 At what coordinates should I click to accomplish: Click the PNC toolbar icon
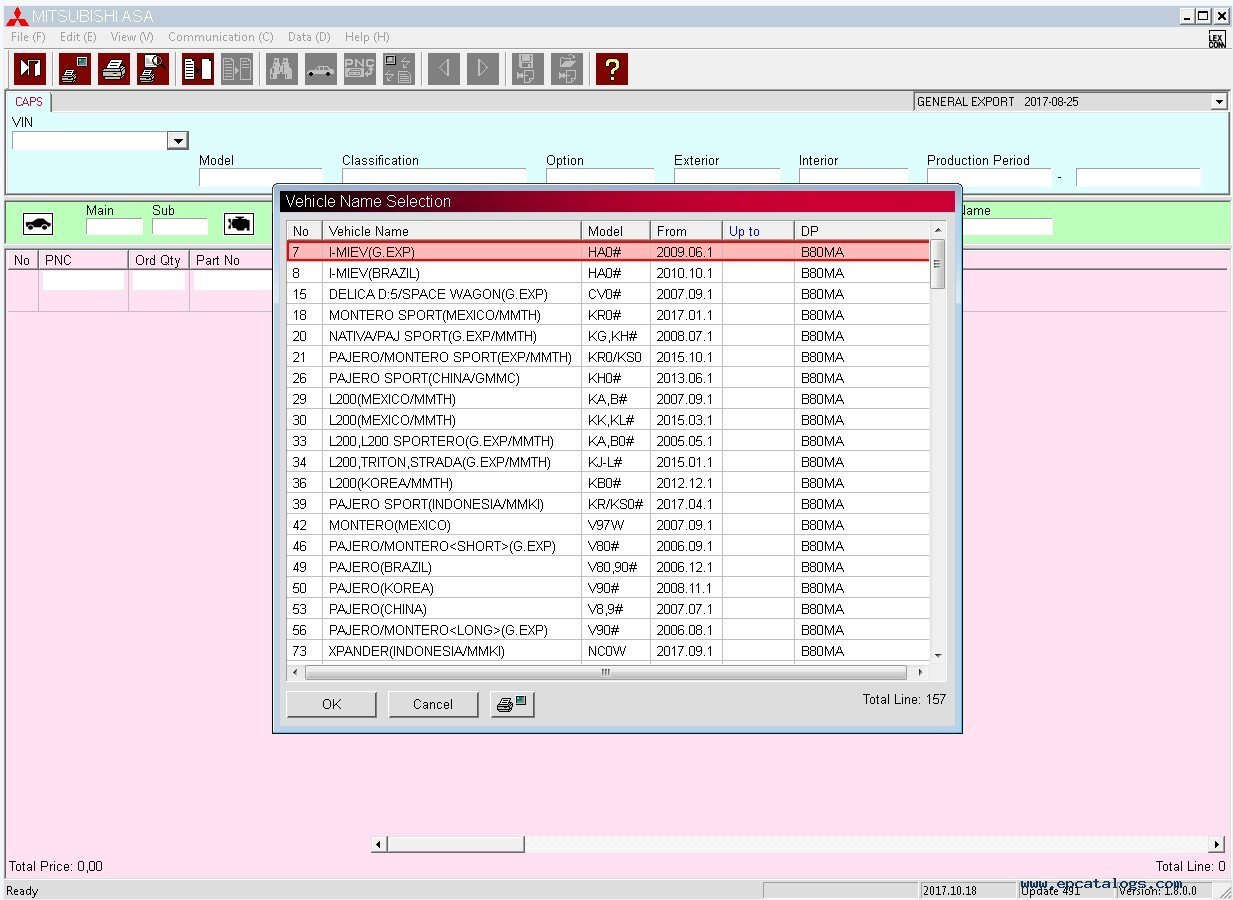click(x=359, y=68)
